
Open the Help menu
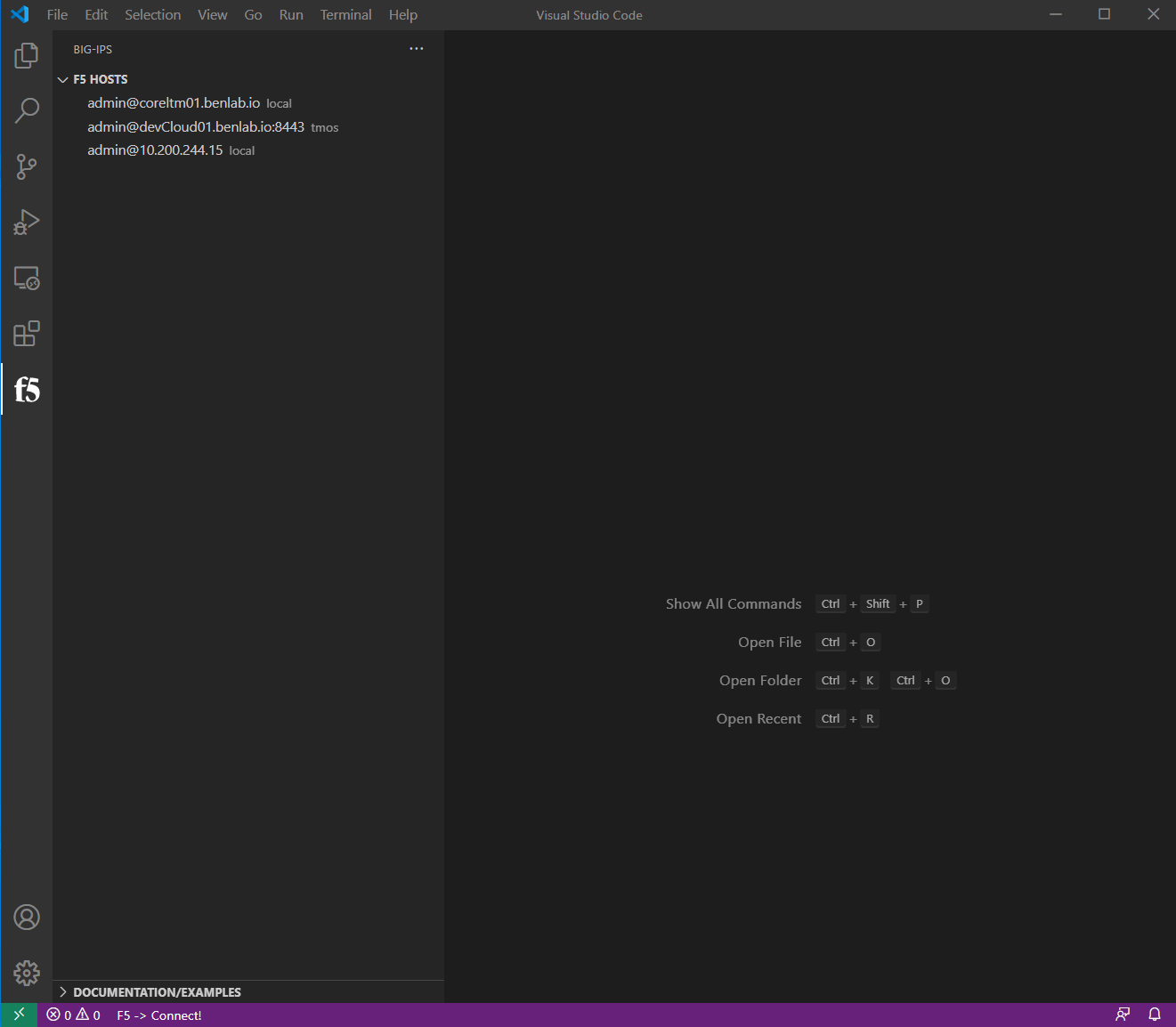pyautogui.click(x=403, y=14)
